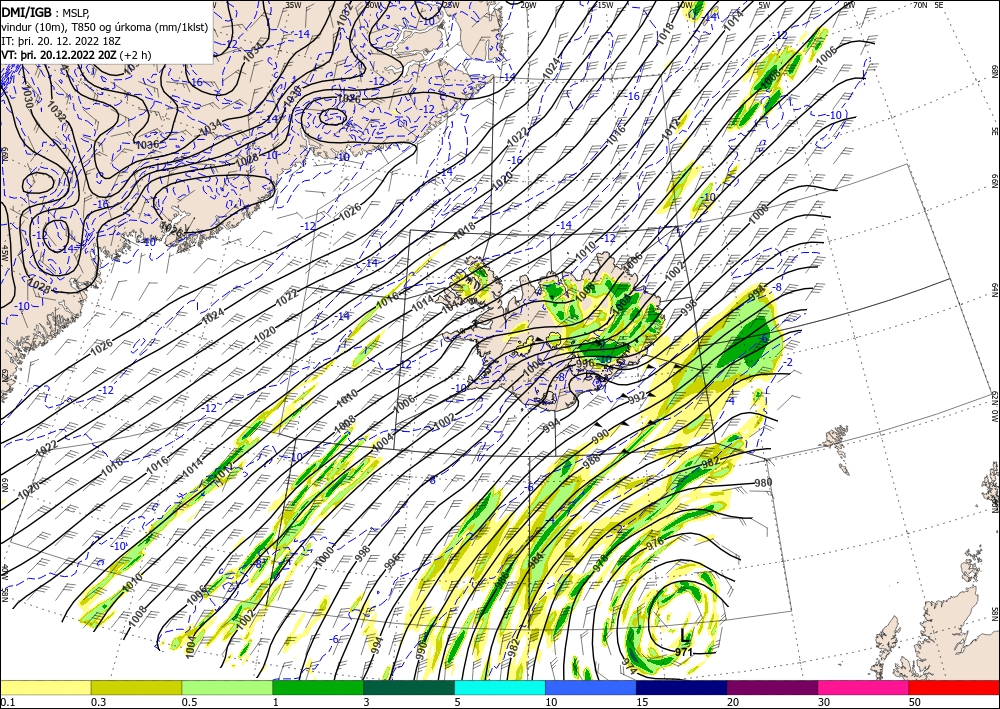Select the purple 20–30 legend swatch
Image resolution: width=1000 pixels, height=709 pixels.
tap(772, 687)
